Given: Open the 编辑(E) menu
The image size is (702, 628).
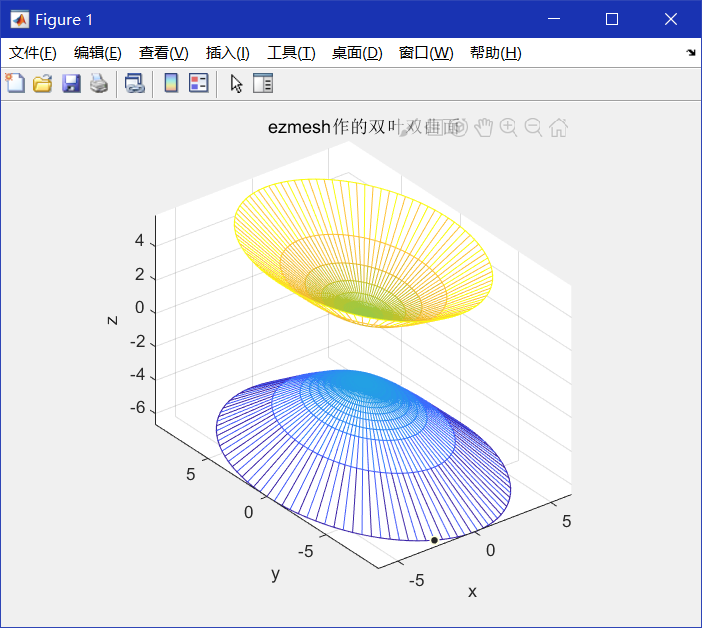Looking at the screenshot, I should coord(98,53).
